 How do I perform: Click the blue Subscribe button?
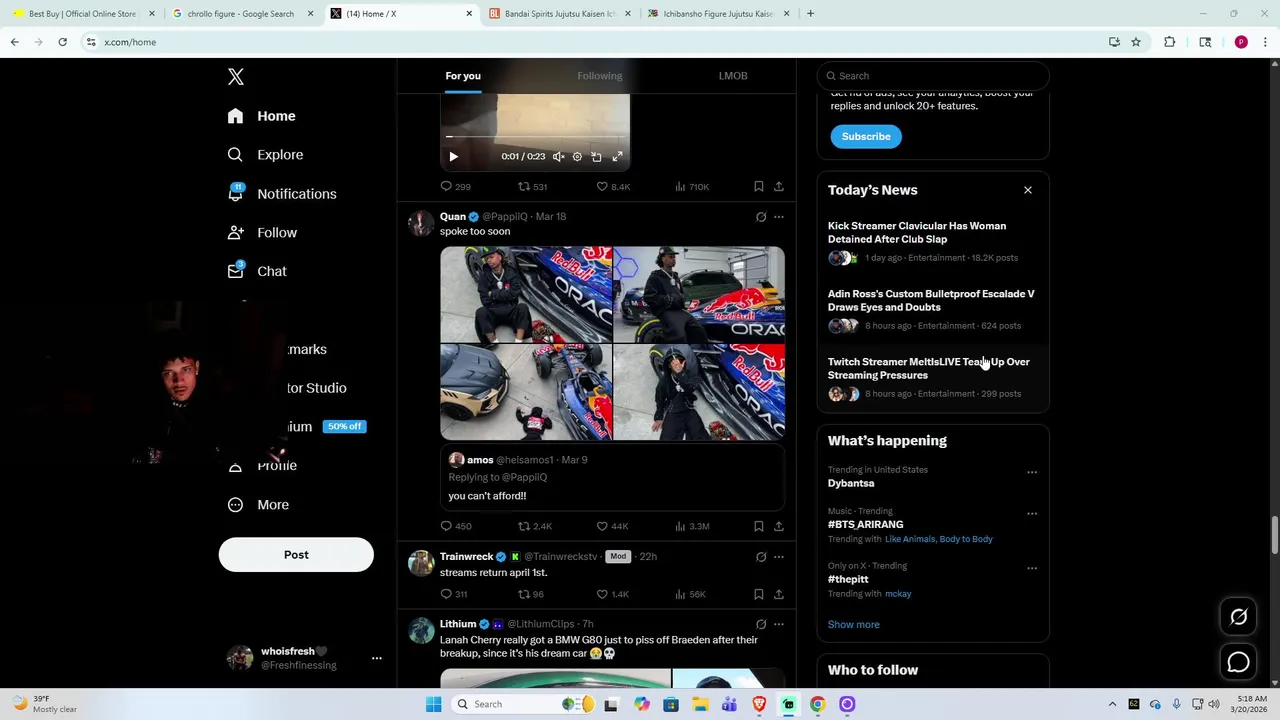pyautogui.click(x=866, y=137)
